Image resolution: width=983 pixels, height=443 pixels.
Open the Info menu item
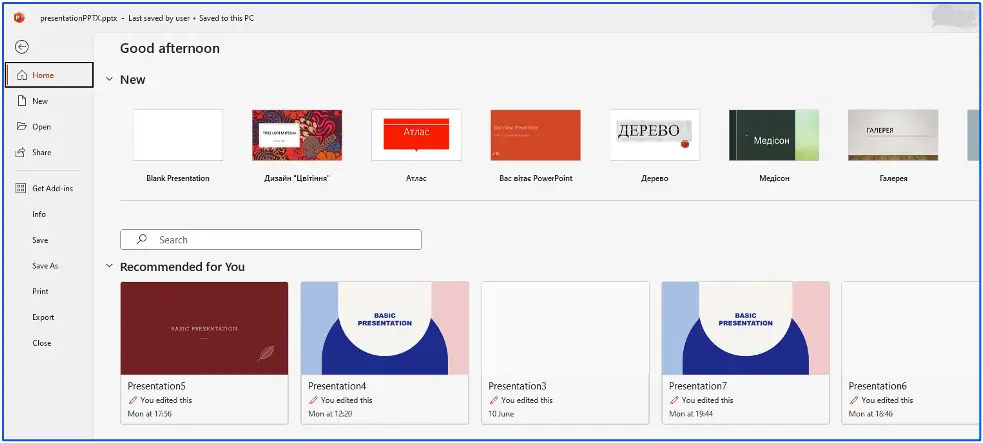pyautogui.click(x=39, y=214)
